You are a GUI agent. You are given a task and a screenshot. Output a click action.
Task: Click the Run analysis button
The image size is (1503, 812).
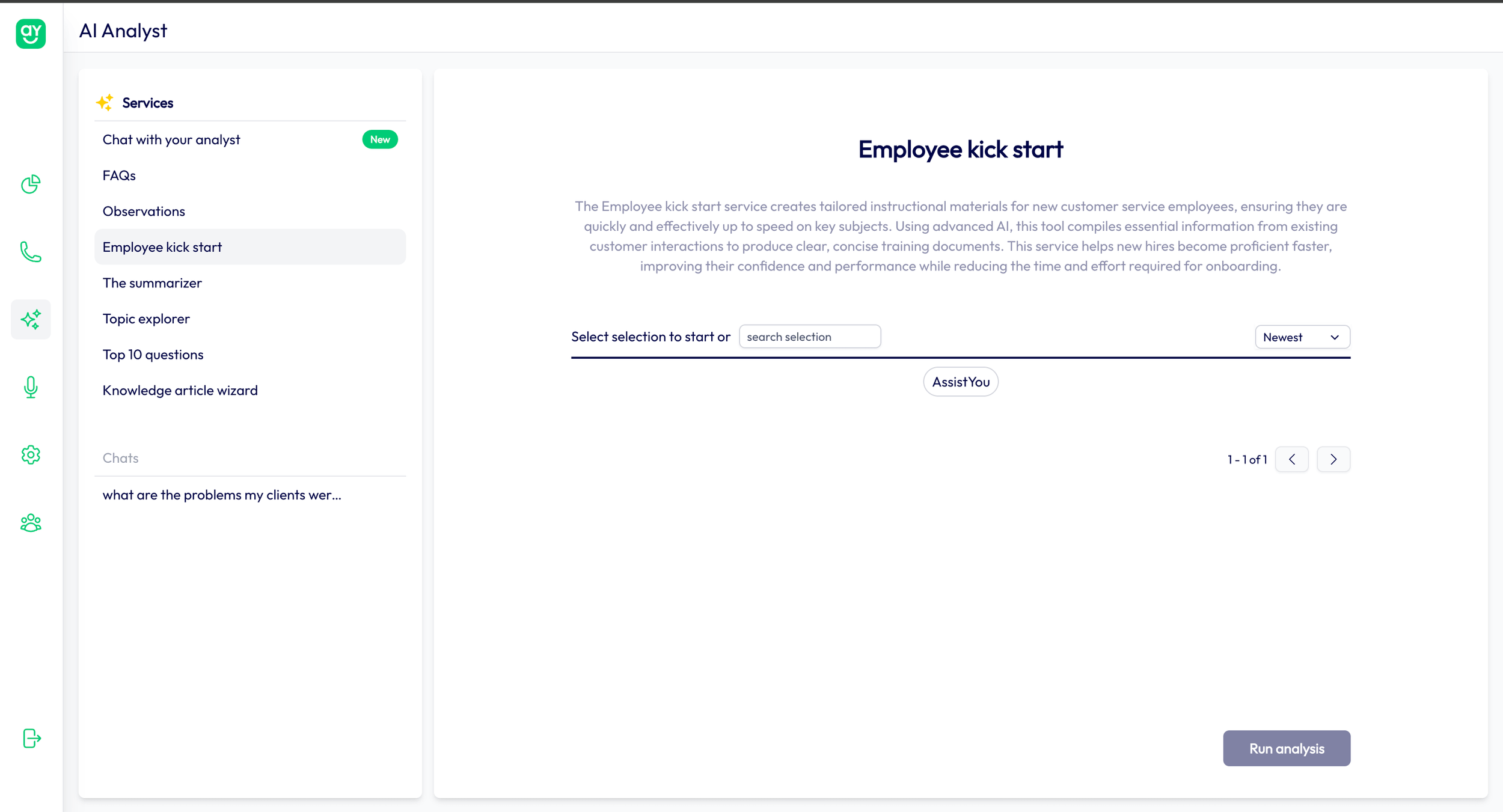1286,748
